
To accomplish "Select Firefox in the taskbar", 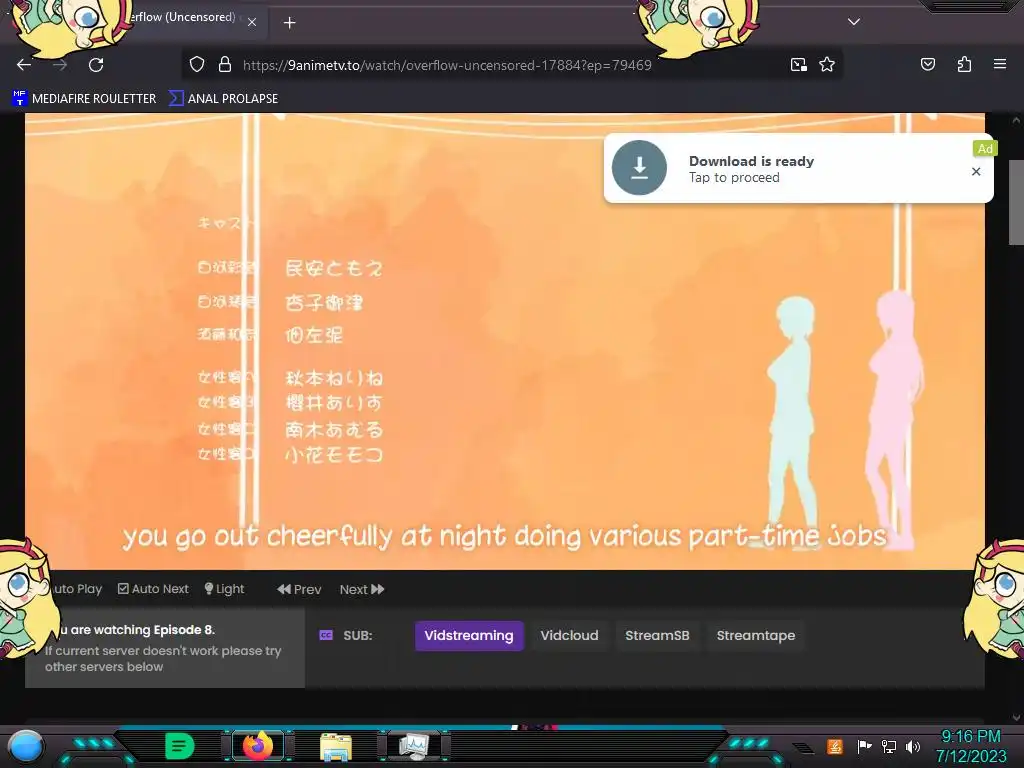I will point(258,746).
